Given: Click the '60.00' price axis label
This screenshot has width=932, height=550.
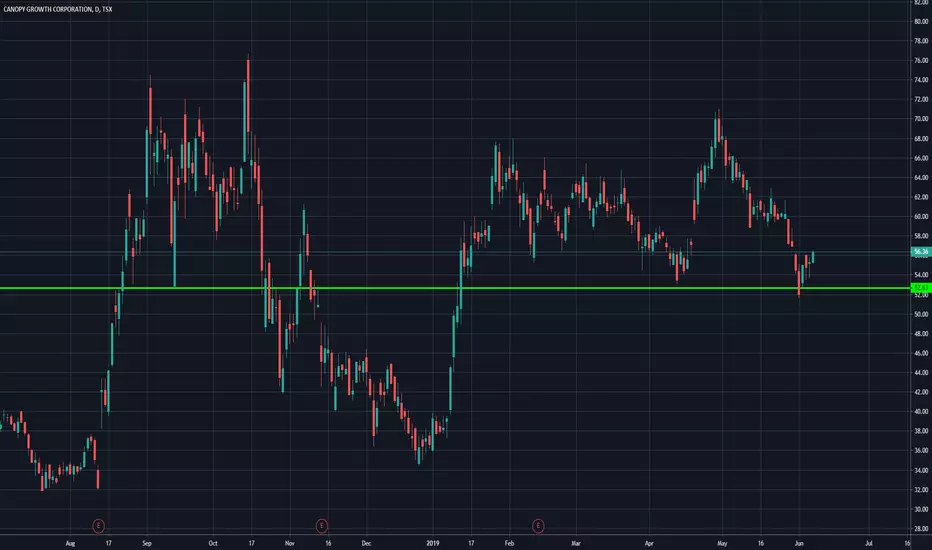Looking at the screenshot, I should 921,216.
